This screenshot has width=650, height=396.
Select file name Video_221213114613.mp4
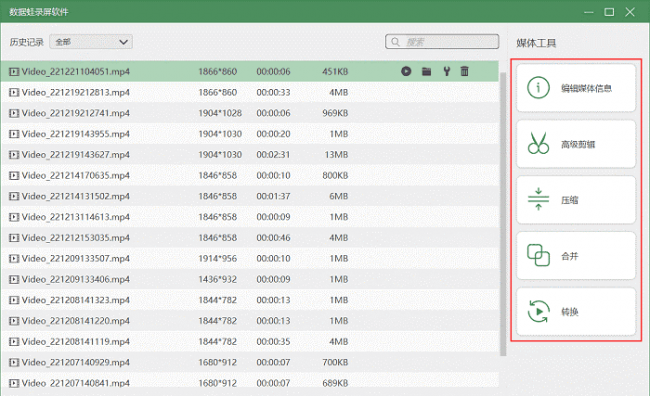(x=75, y=217)
